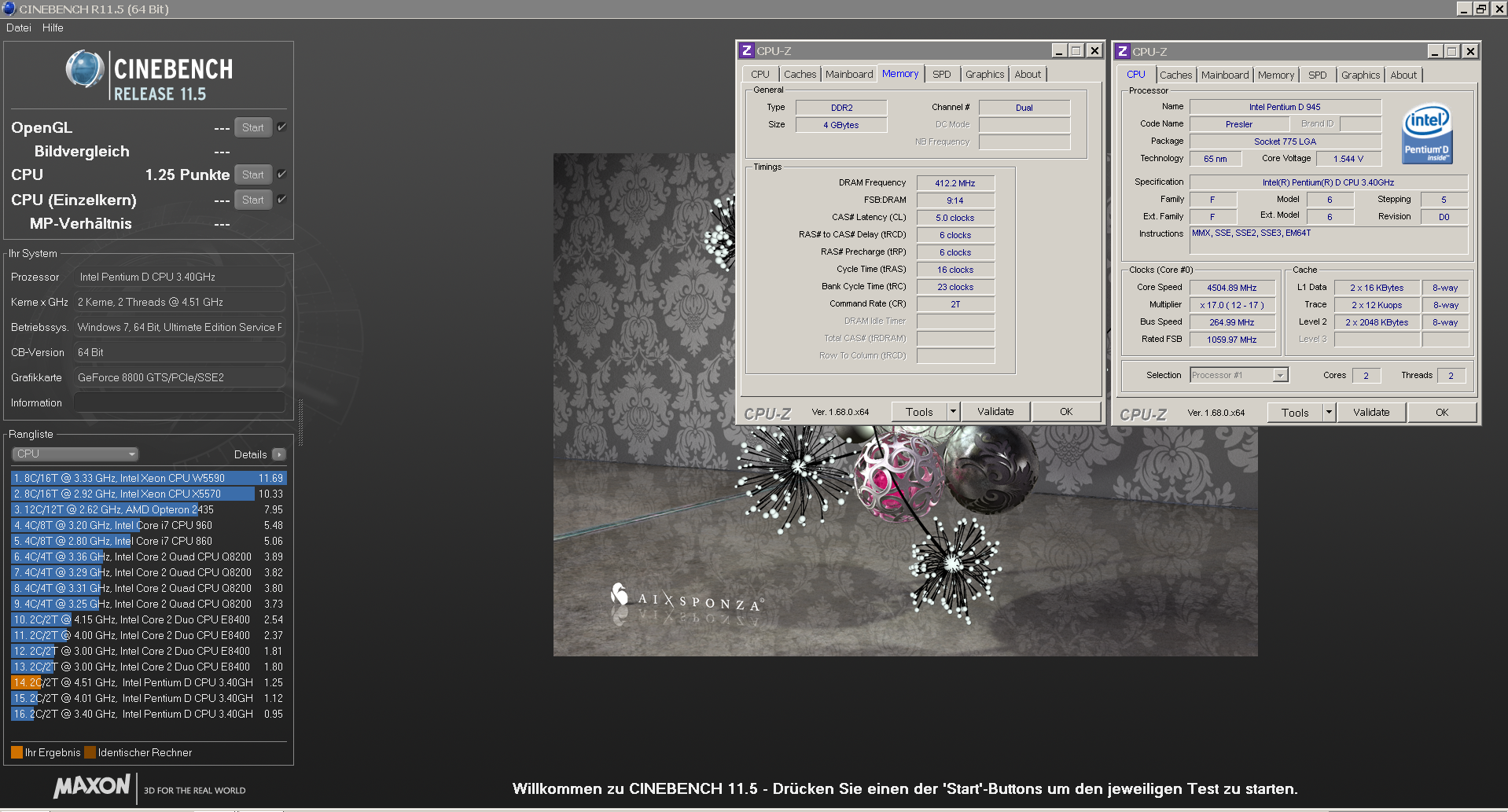Image resolution: width=1508 pixels, height=812 pixels.
Task: Switch to Graphics tab in Memory CPU-Z window
Action: click(985, 74)
